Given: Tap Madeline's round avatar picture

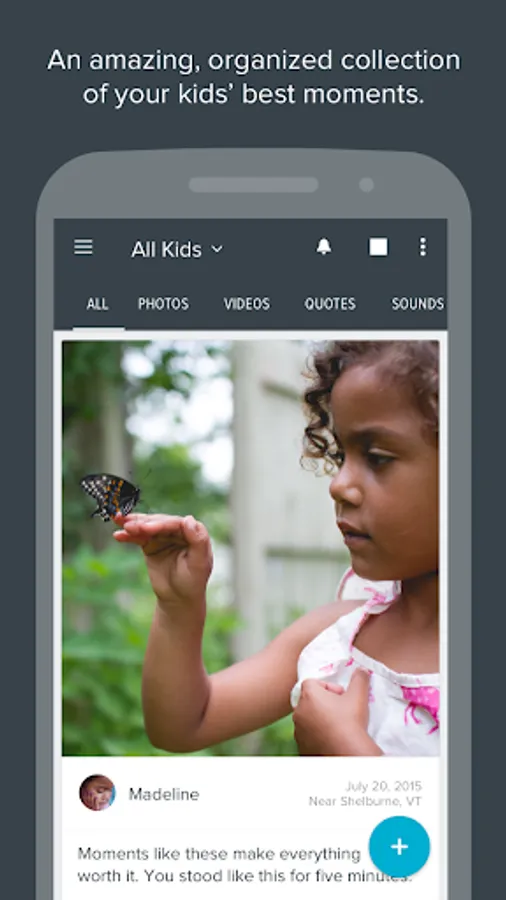Looking at the screenshot, I should pyautogui.click(x=97, y=793).
